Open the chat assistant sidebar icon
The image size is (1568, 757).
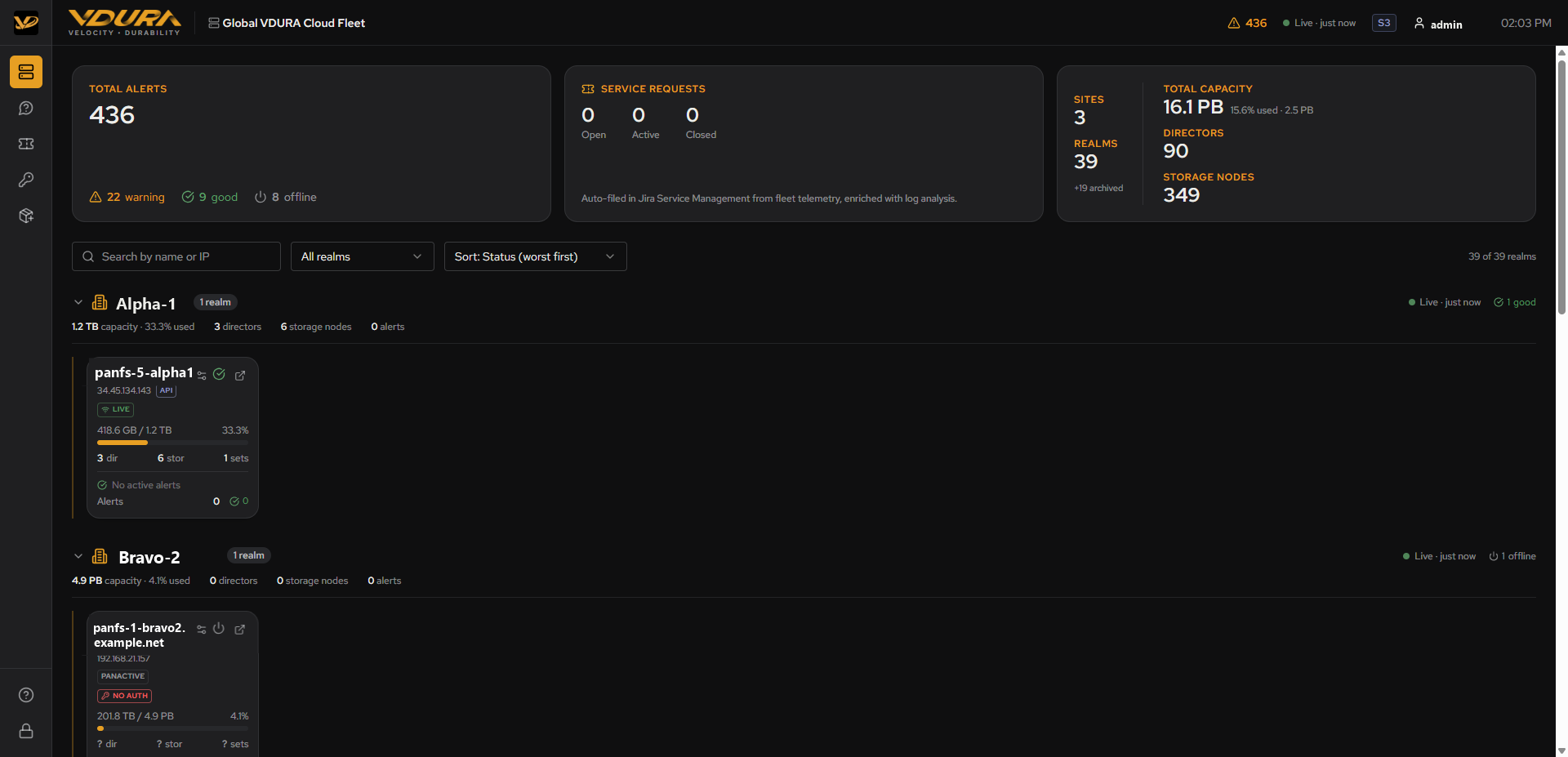click(x=26, y=108)
